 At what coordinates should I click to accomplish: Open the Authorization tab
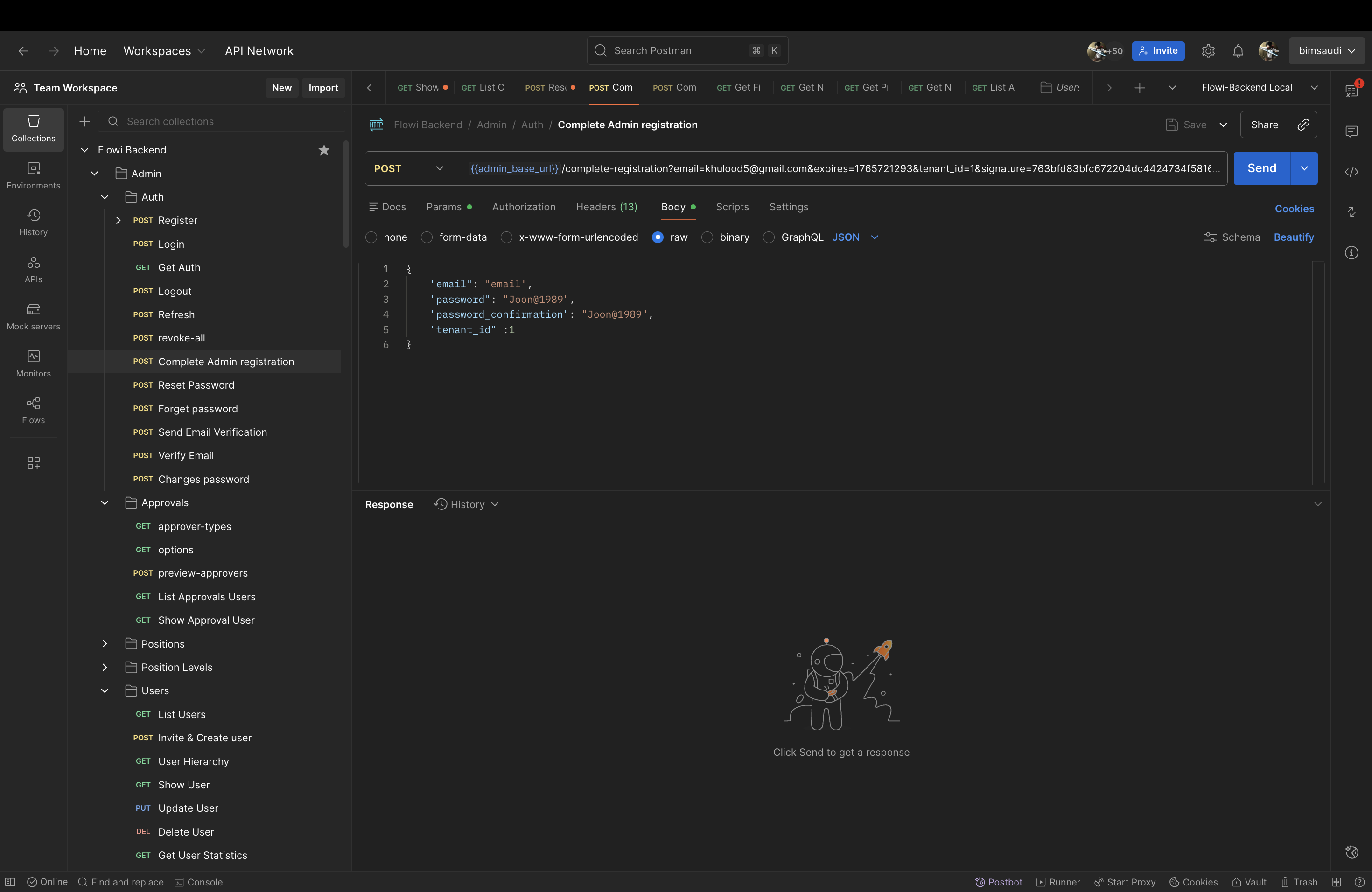[524, 207]
